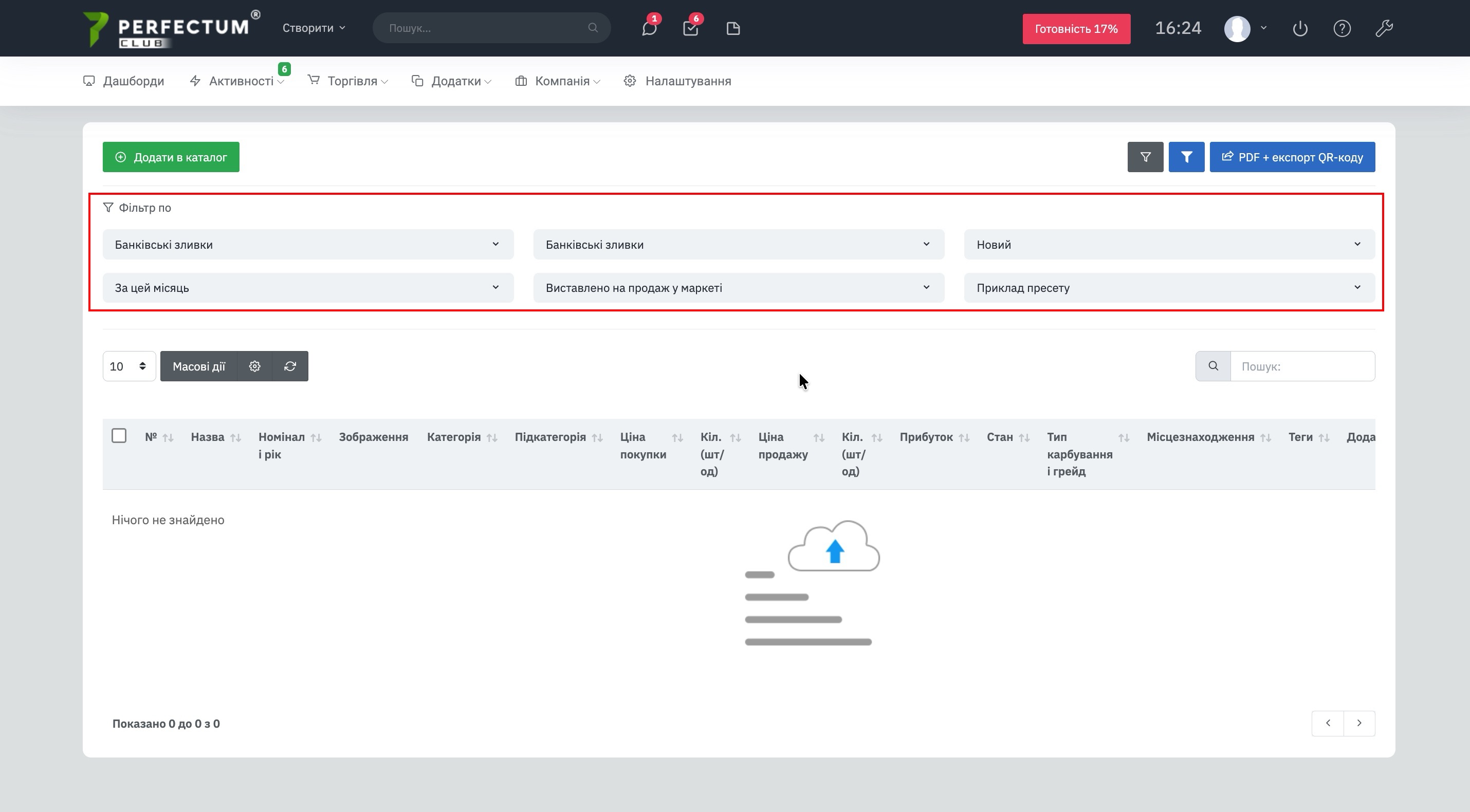Click the blue solid filter icon button
The width and height of the screenshot is (1470, 812).
[x=1186, y=157]
